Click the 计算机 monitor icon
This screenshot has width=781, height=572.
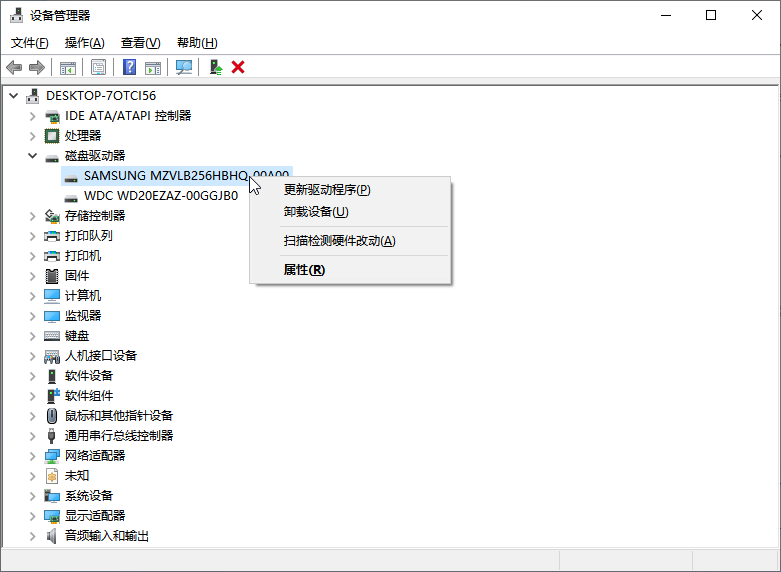[x=52, y=296]
